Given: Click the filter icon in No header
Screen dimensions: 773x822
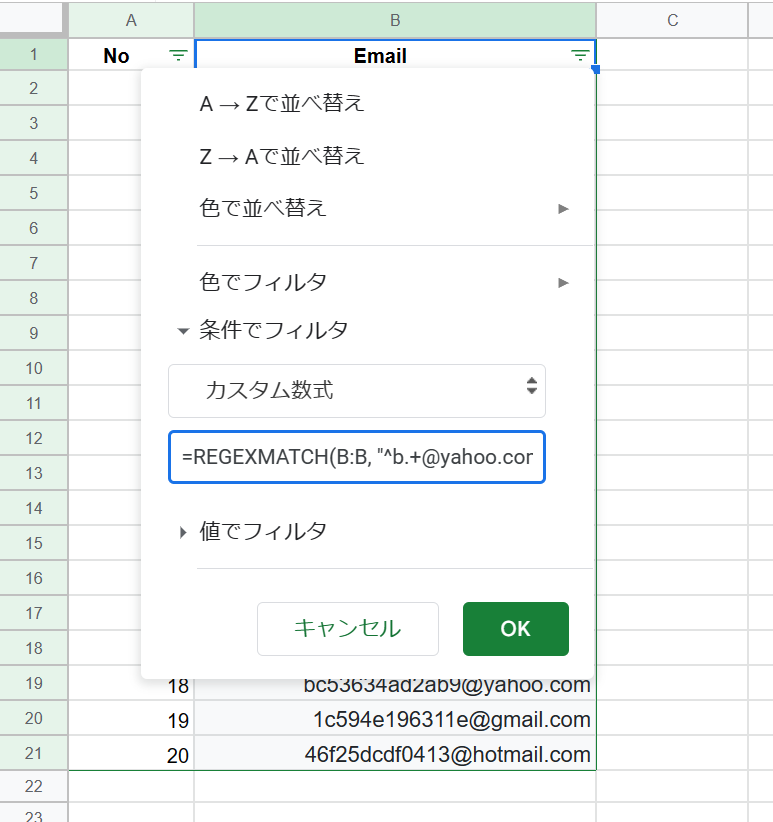Looking at the screenshot, I should 178,56.
